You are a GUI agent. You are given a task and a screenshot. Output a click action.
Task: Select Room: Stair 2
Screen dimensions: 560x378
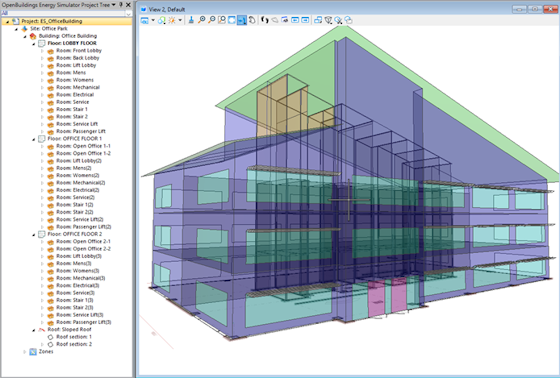click(72, 116)
